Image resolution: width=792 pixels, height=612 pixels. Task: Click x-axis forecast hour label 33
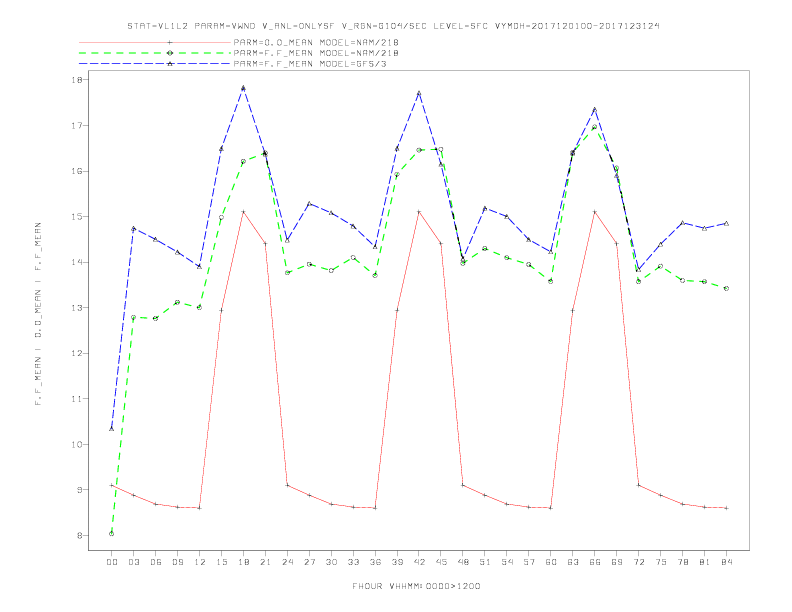pos(353,562)
